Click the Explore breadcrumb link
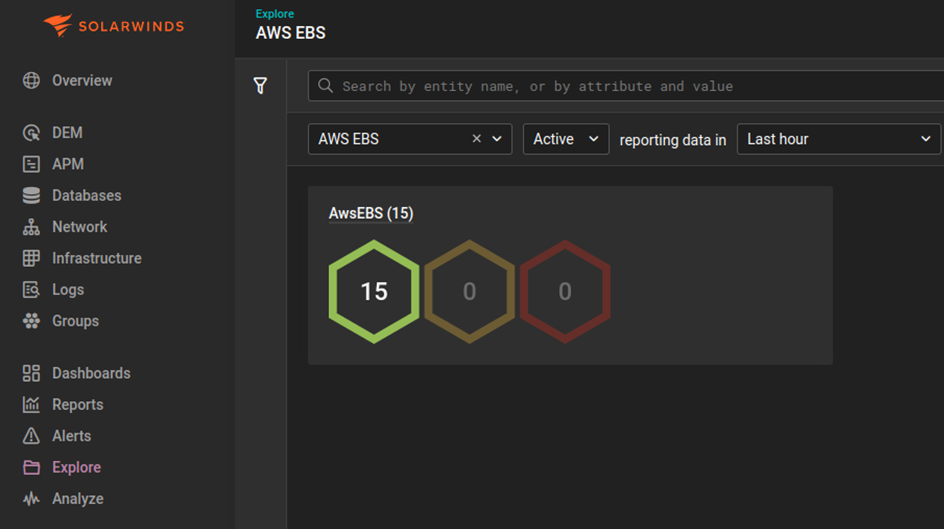 pos(275,13)
